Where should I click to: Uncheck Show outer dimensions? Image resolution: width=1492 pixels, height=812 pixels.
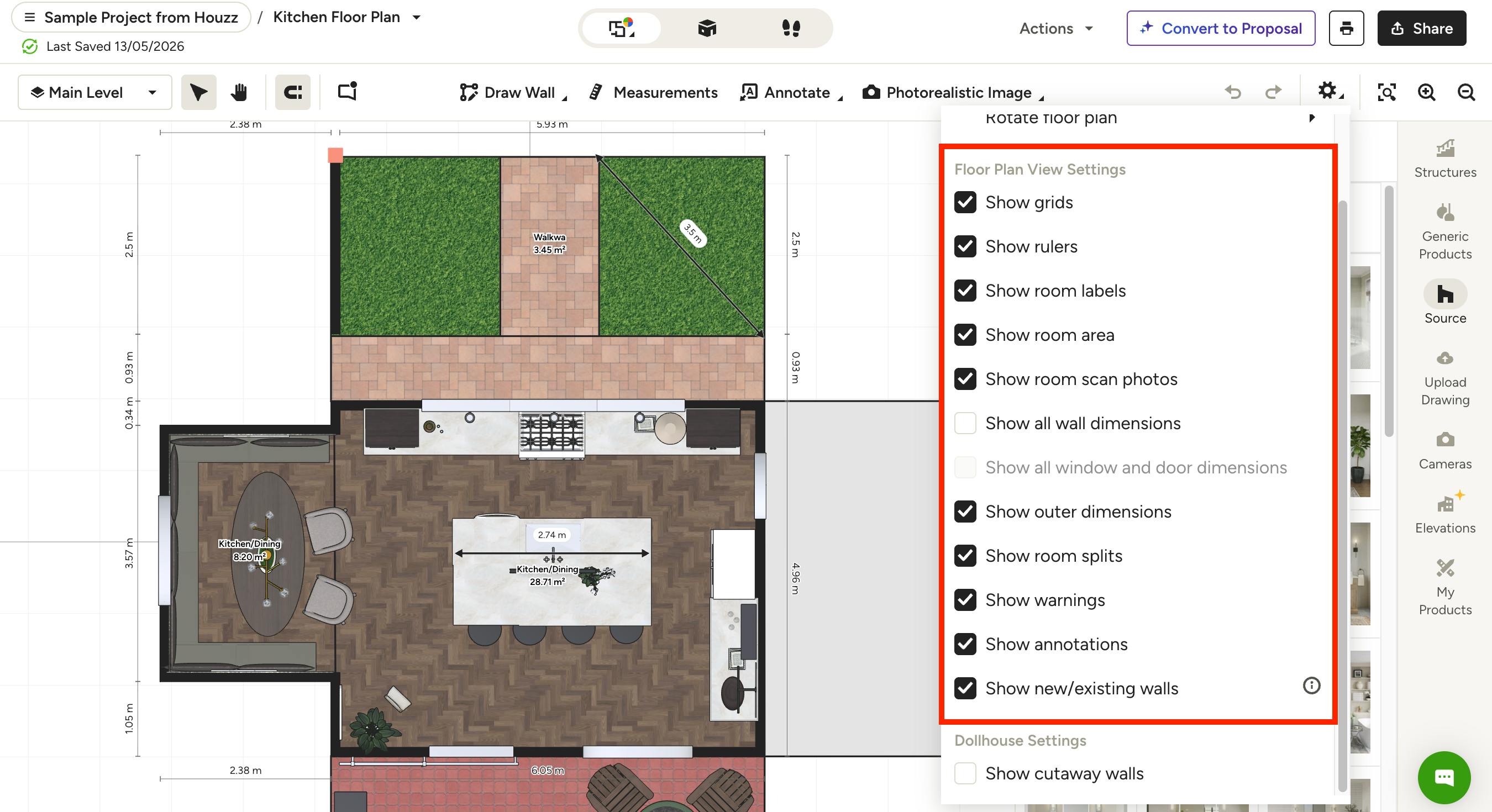click(x=965, y=512)
